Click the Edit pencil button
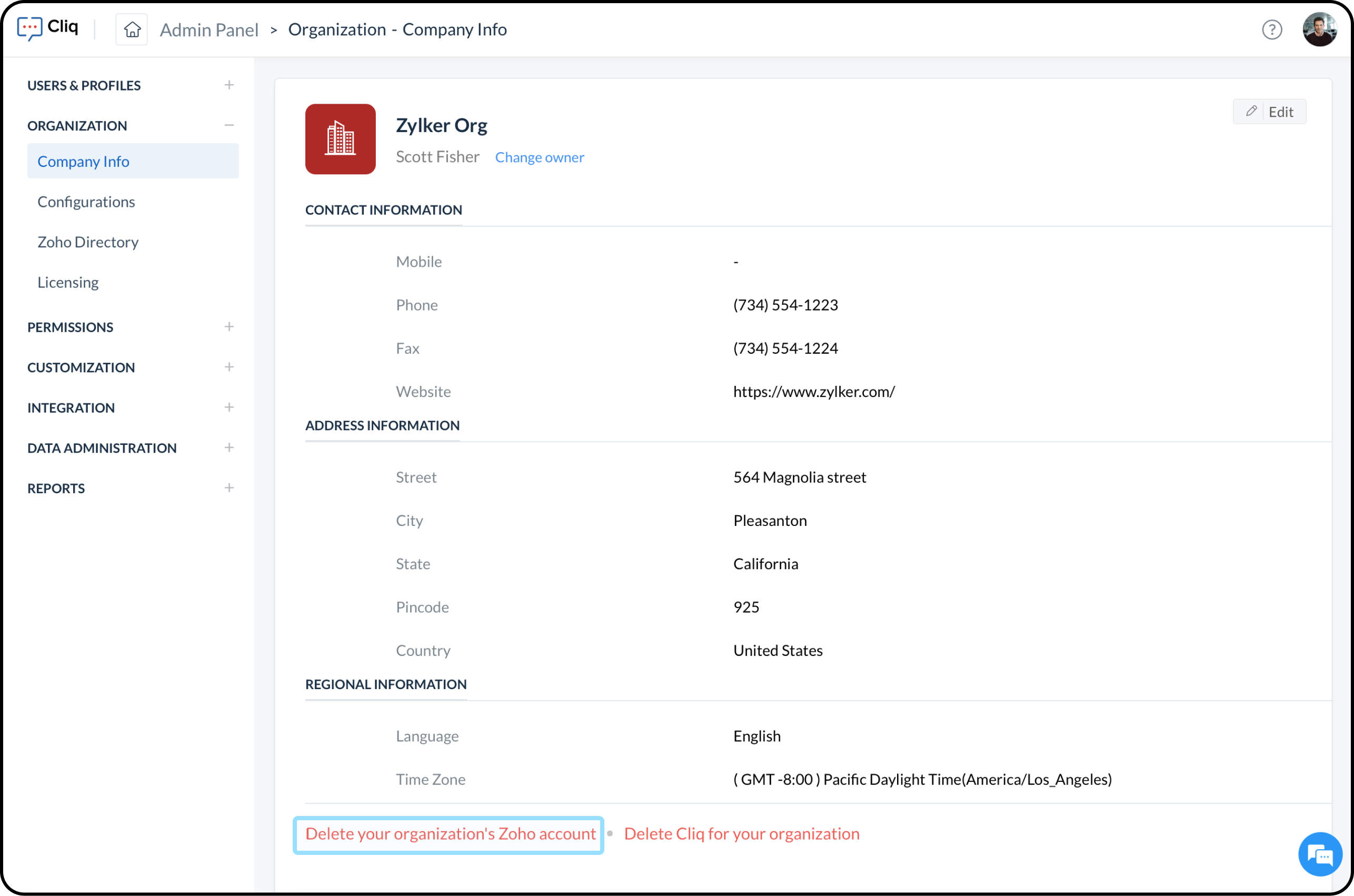1354x896 pixels. pos(1269,112)
